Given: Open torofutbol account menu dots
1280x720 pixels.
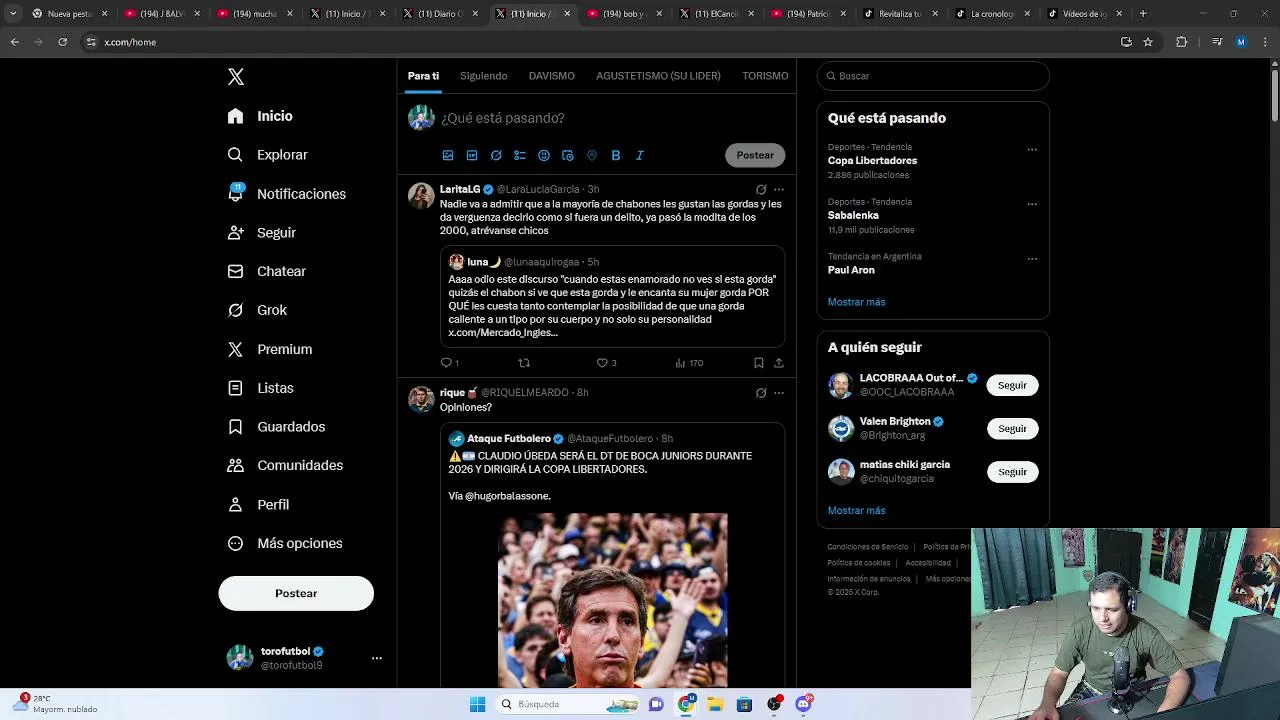Looking at the screenshot, I should pyautogui.click(x=377, y=658).
